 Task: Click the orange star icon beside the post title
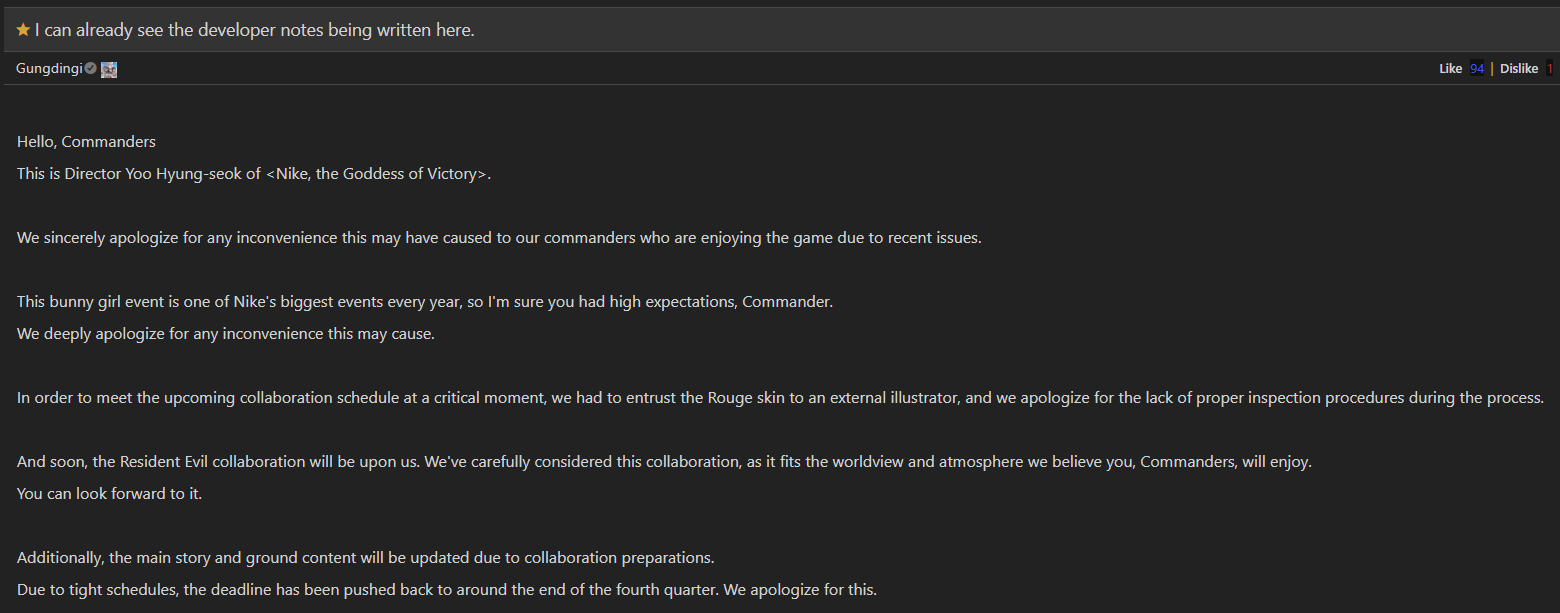pyautogui.click(x=23, y=30)
